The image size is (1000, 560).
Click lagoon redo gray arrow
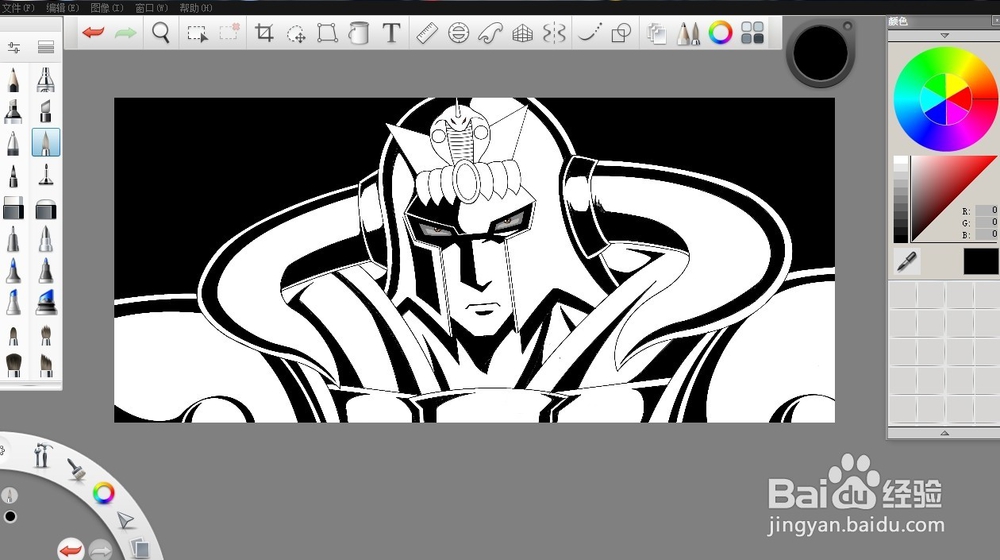[99, 550]
